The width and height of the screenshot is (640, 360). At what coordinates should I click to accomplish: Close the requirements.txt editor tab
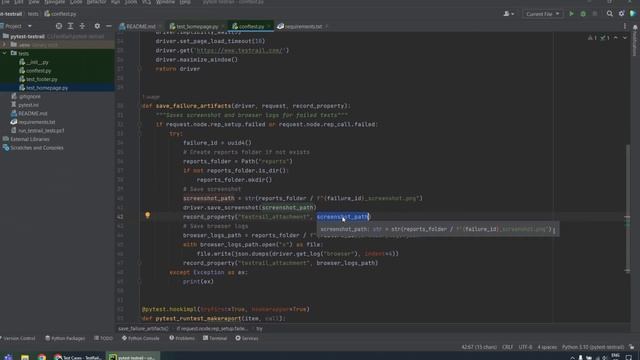coord(327,27)
